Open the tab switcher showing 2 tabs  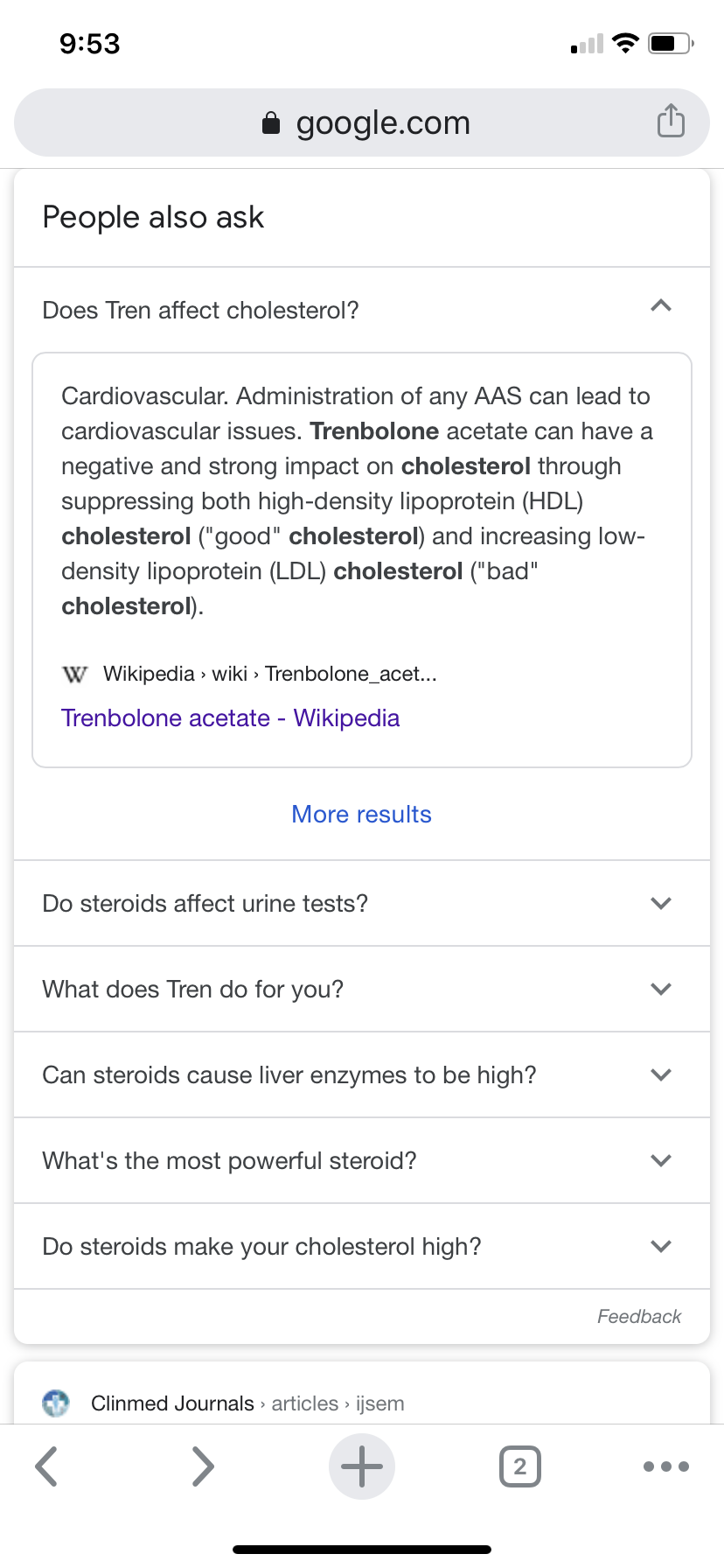click(x=519, y=1466)
